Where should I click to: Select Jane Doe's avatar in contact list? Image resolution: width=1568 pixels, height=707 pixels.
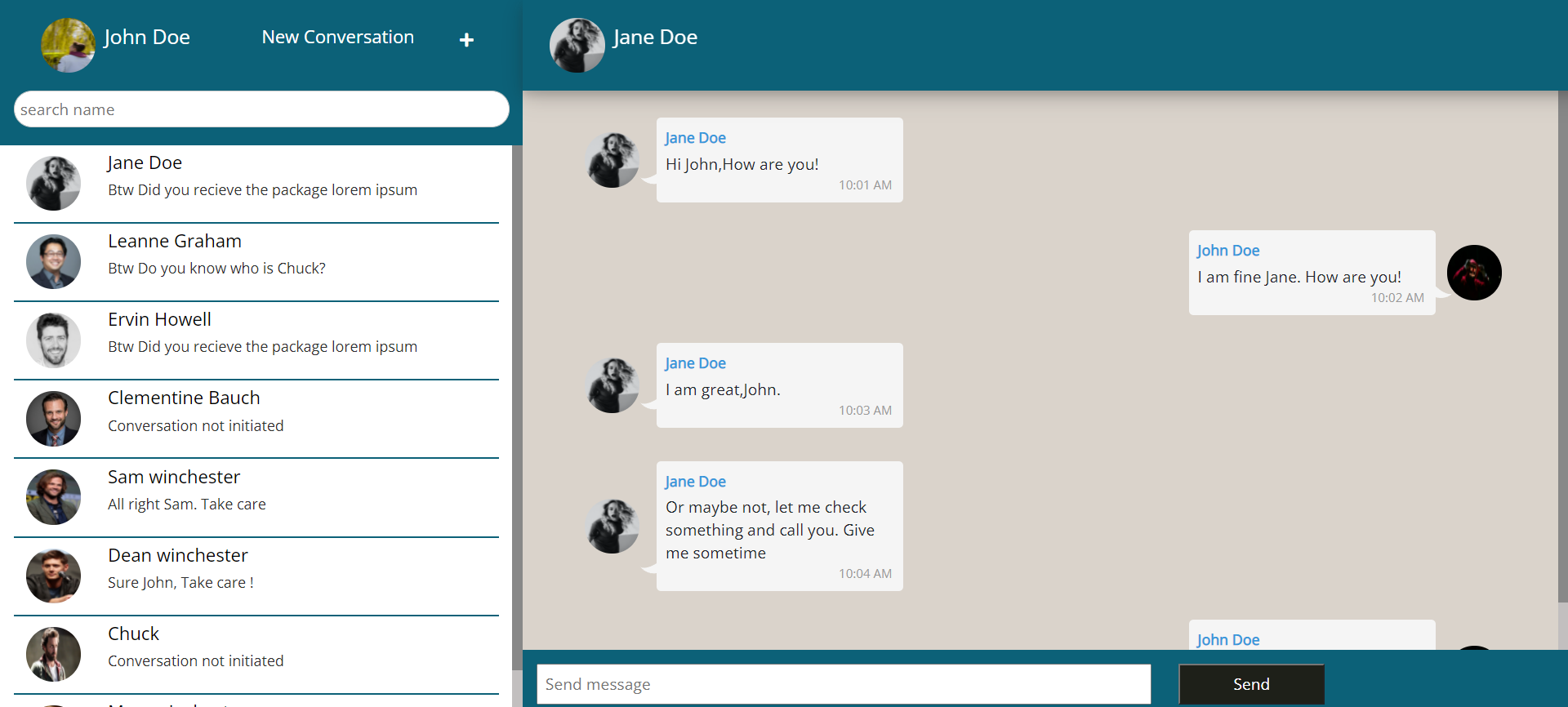tap(53, 184)
